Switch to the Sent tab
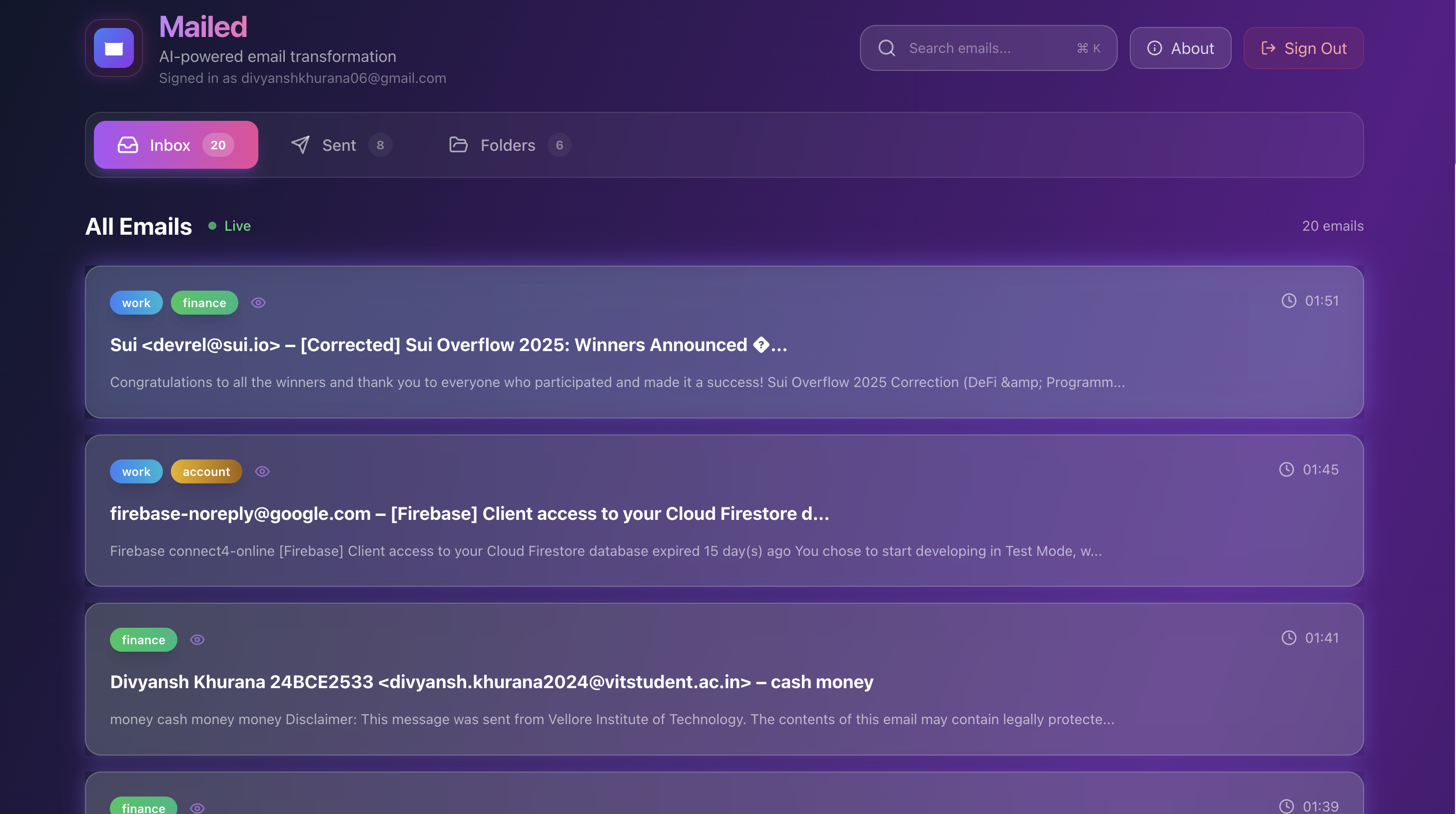The image size is (1456, 814). pos(339,145)
